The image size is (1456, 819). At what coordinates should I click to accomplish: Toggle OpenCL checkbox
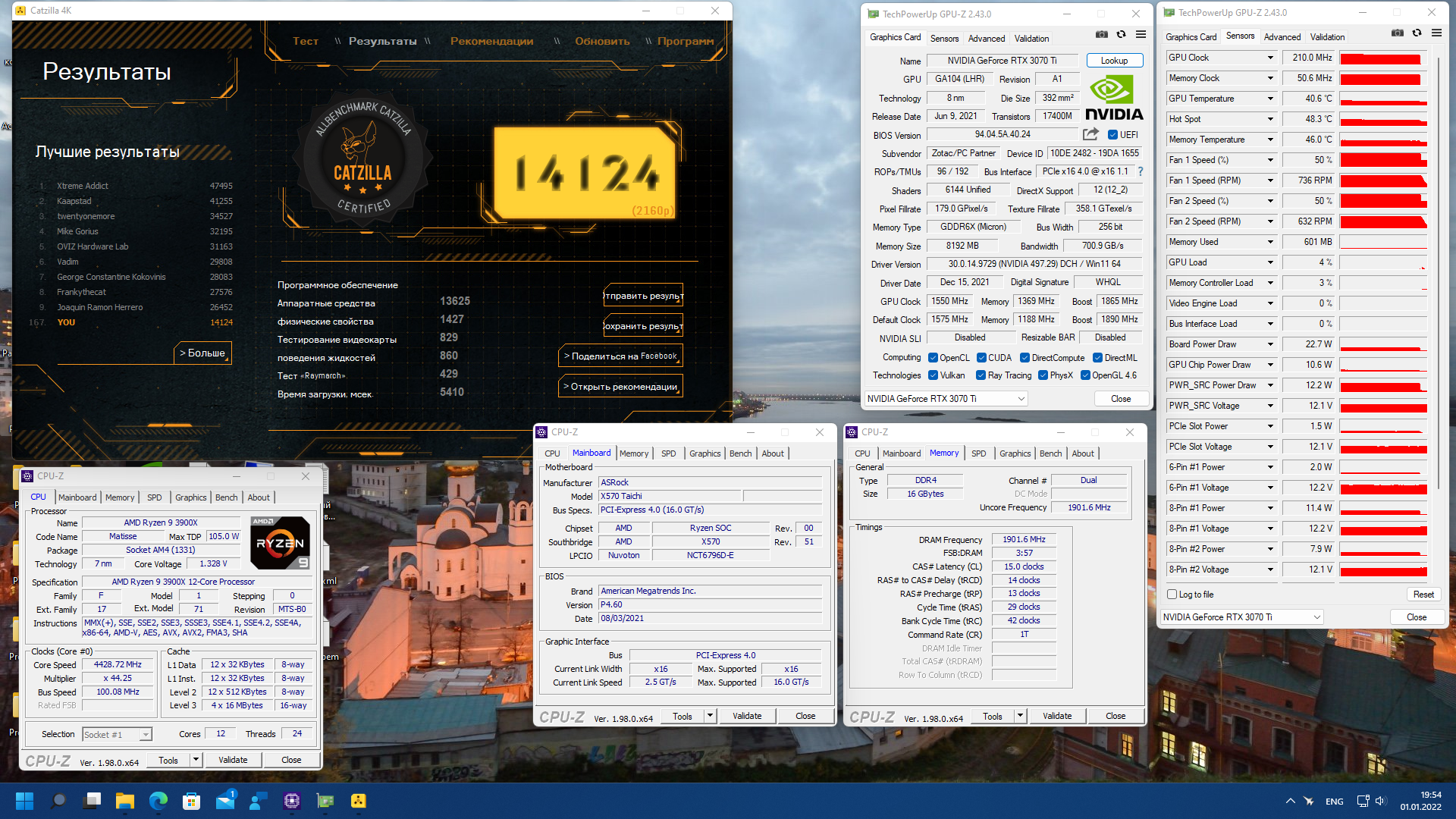[932, 358]
